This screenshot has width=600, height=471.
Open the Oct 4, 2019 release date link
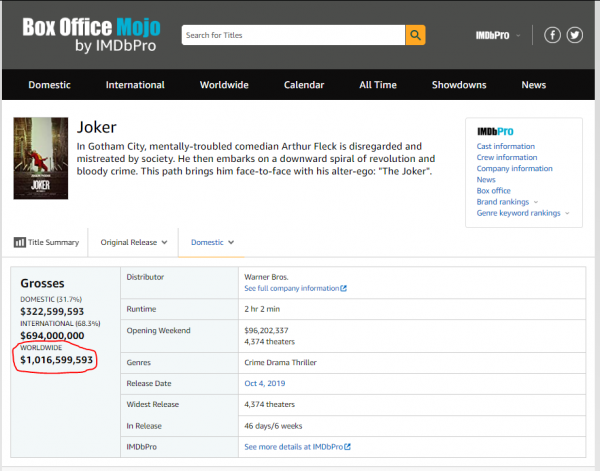(263, 385)
